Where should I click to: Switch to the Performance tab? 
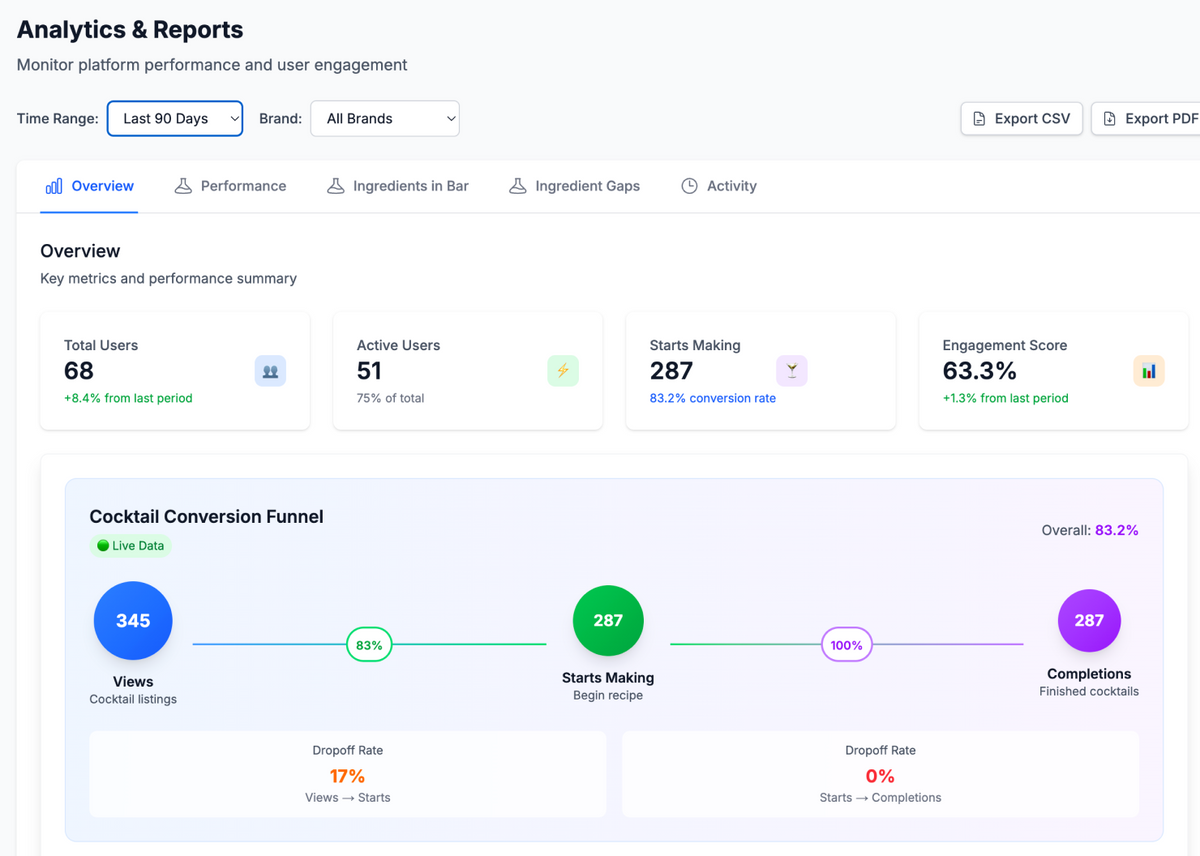[x=230, y=186]
